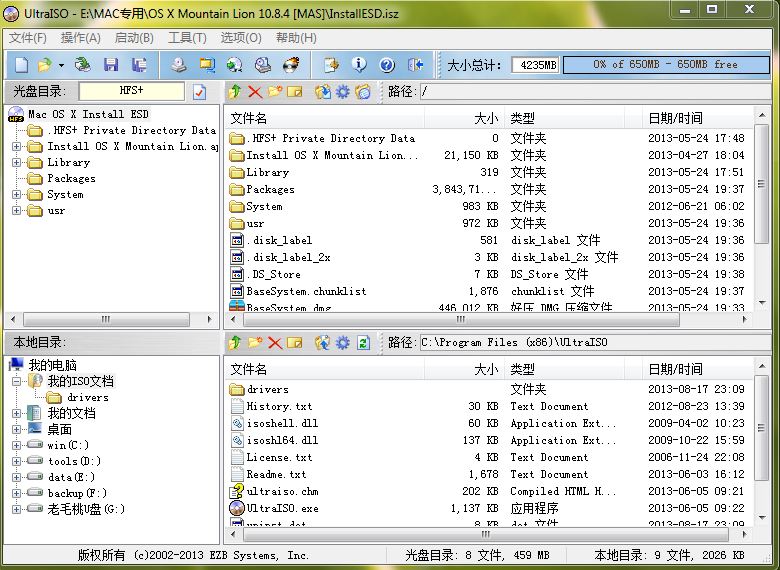Click the blue Info icon
This screenshot has height=570, width=780.
(359, 65)
